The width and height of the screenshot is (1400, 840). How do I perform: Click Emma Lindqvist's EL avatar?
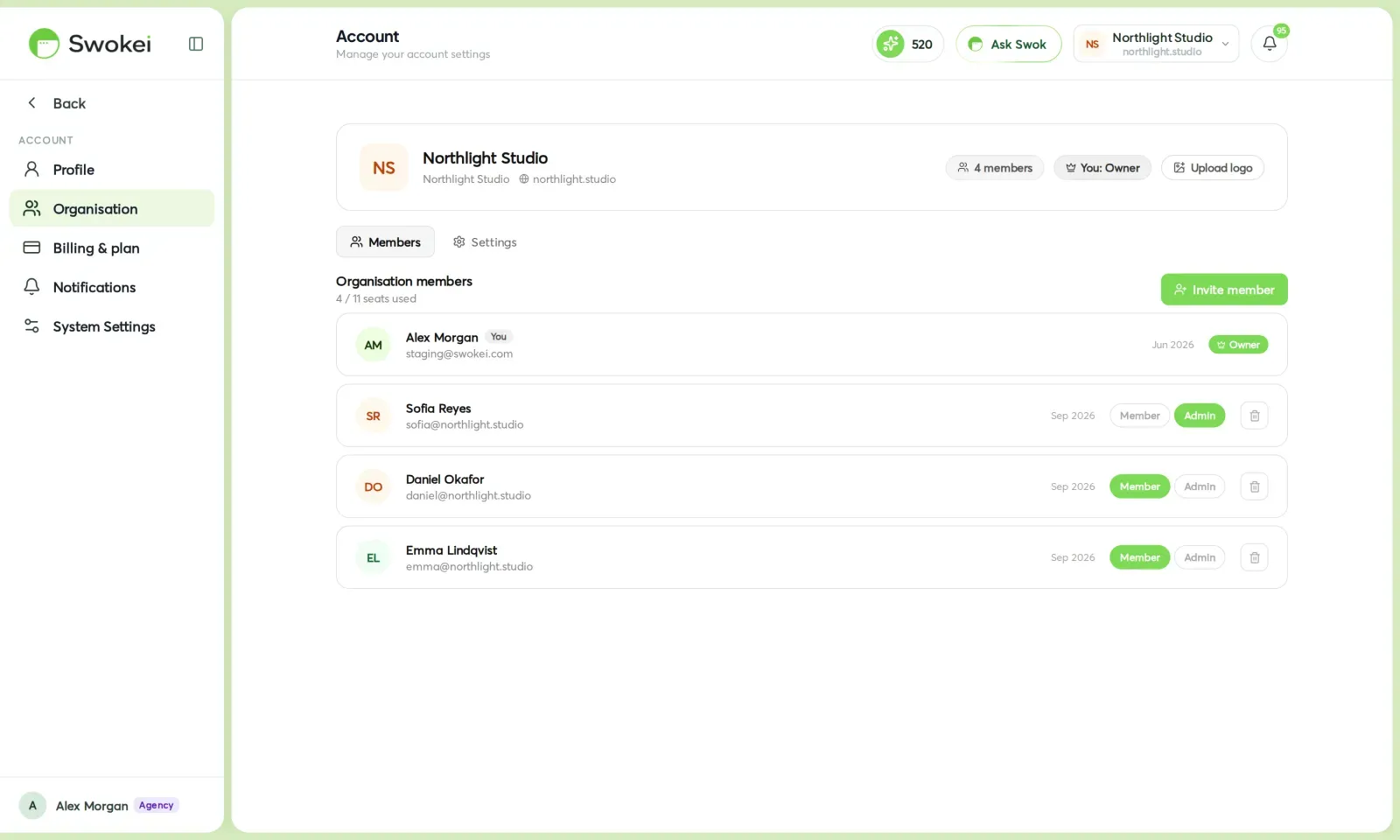(374, 557)
